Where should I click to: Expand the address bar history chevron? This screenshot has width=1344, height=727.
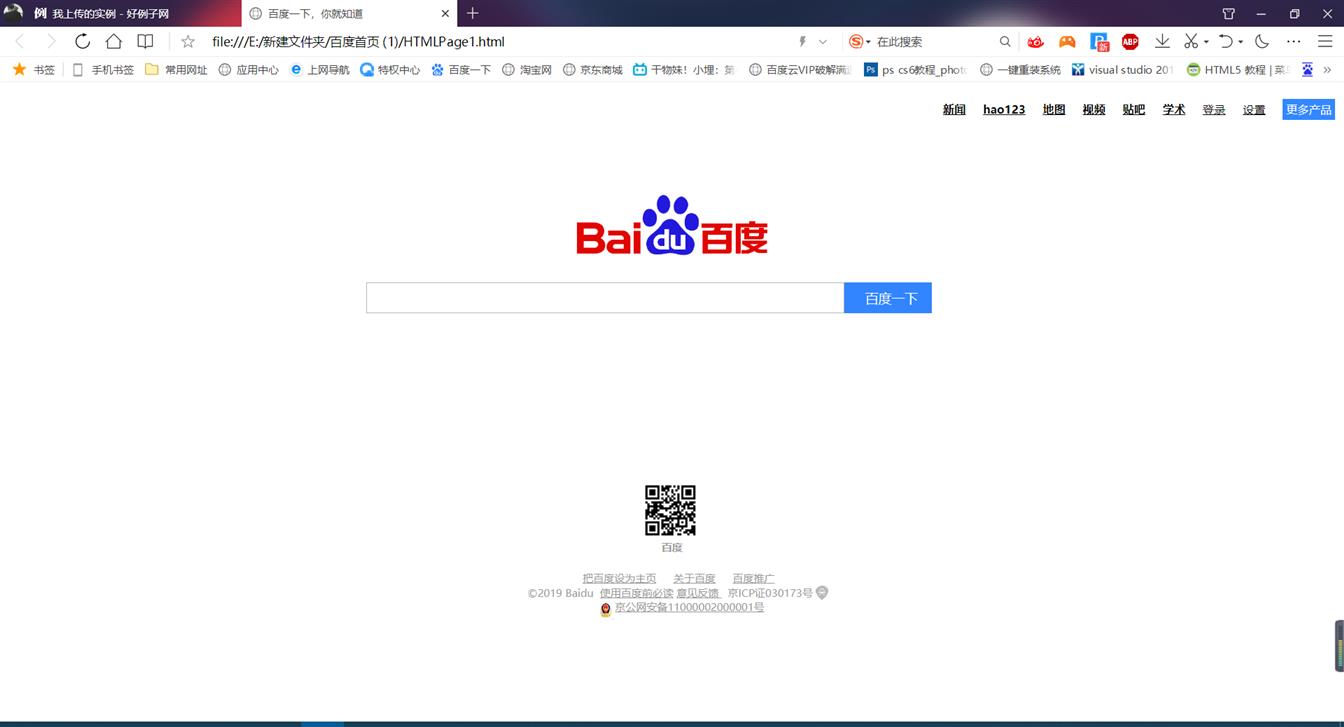click(823, 41)
